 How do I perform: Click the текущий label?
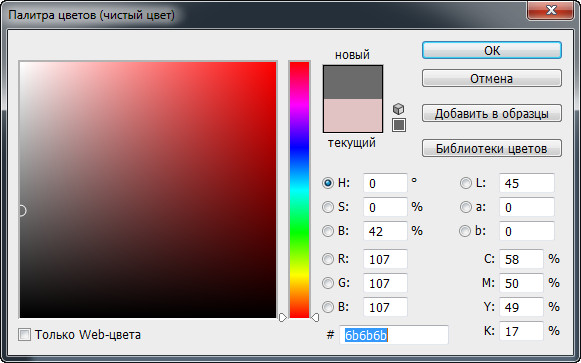click(352, 143)
